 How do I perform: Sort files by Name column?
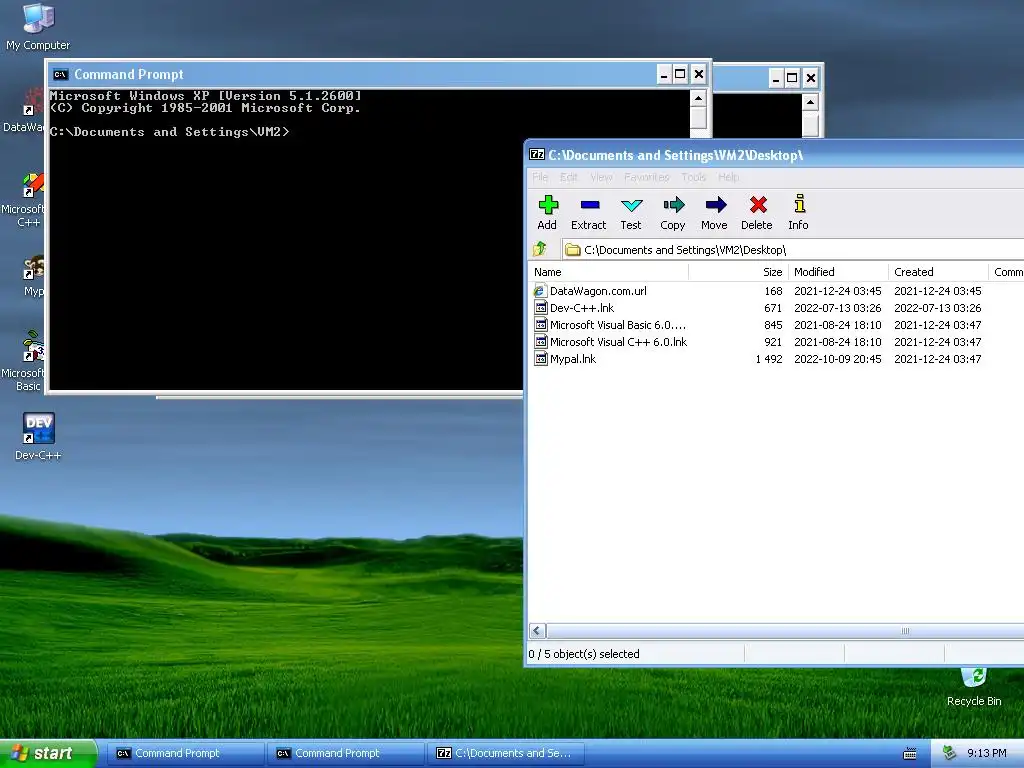tap(608, 272)
